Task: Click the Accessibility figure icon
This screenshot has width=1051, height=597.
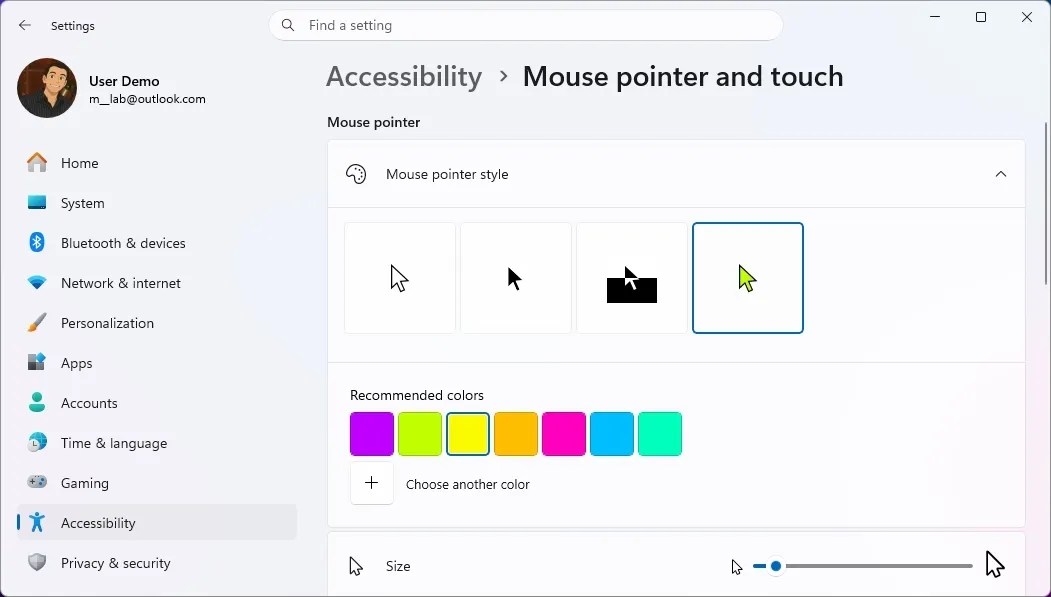Action: pyautogui.click(x=37, y=523)
